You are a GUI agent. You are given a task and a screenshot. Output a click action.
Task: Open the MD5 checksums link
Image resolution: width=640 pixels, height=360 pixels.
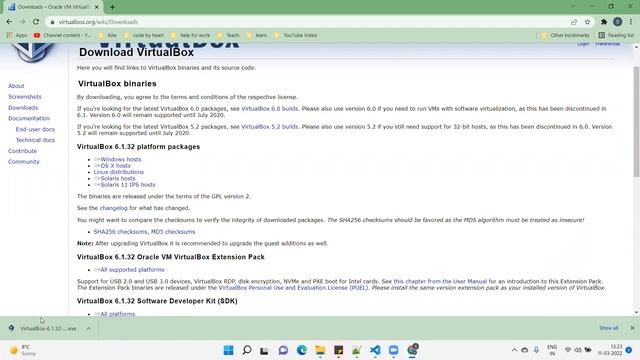point(173,231)
